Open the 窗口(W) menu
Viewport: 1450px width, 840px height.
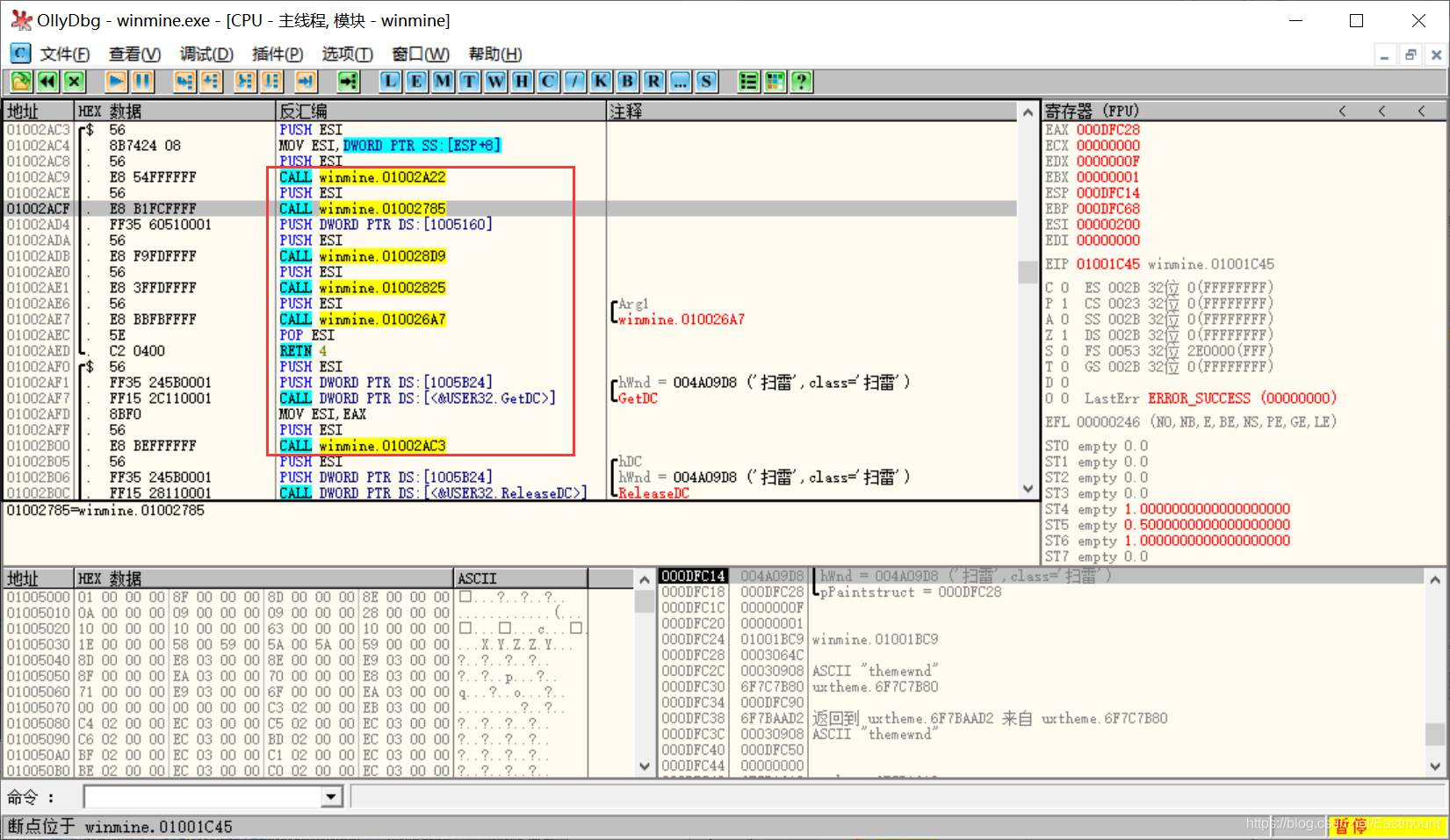[x=421, y=54]
